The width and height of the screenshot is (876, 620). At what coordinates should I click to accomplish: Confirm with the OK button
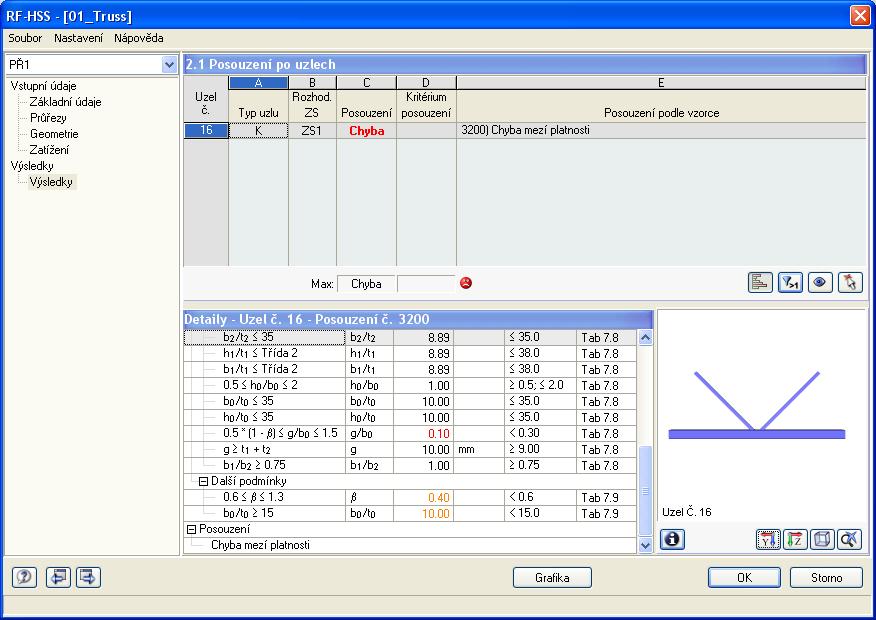[744, 578]
